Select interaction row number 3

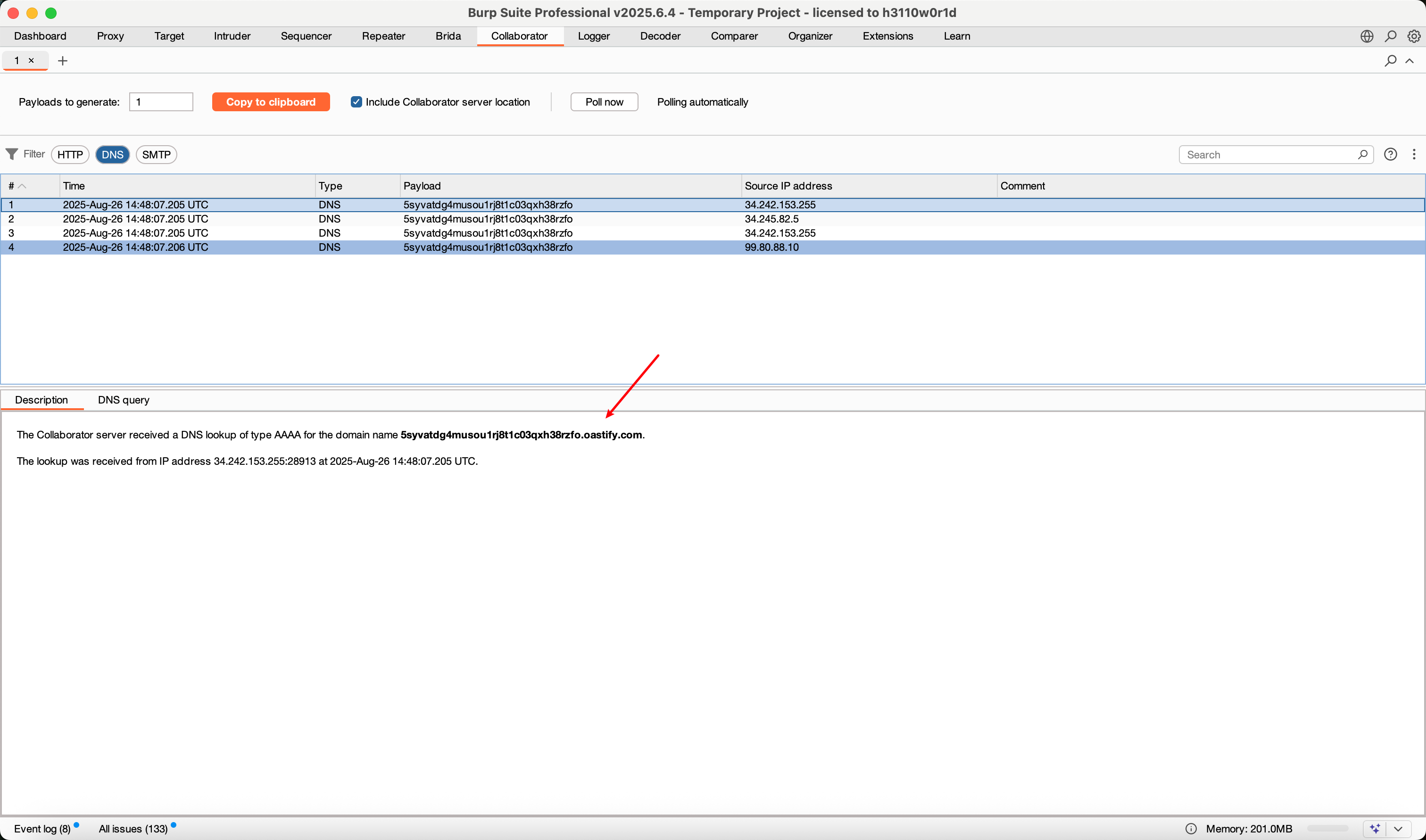[x=713, y=233]
